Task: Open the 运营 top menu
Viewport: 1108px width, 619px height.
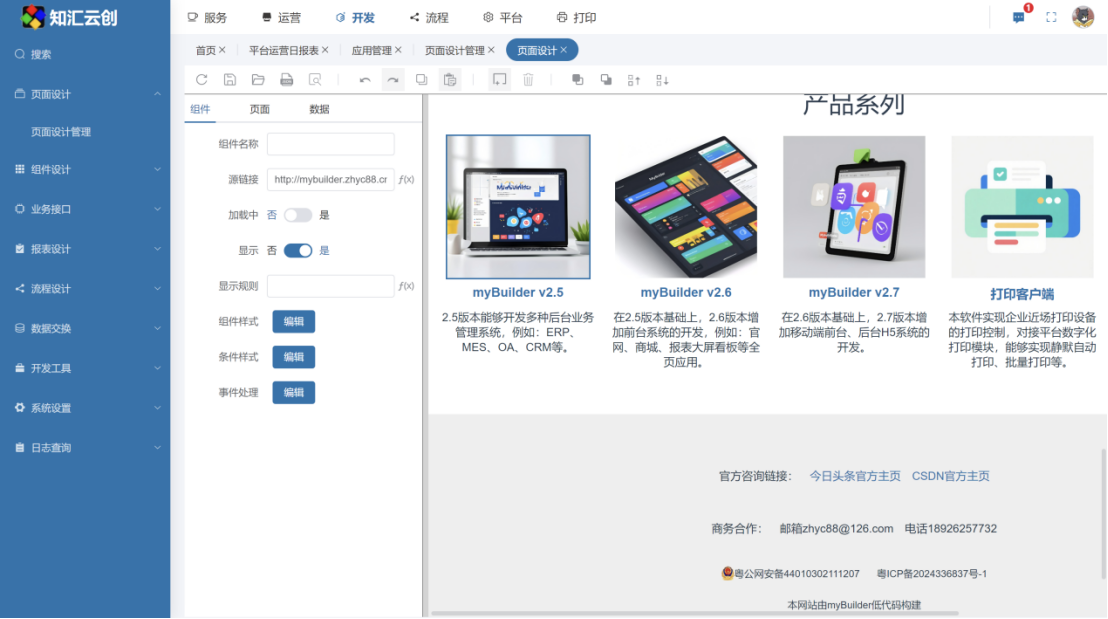Action: (x=281, y=18)
